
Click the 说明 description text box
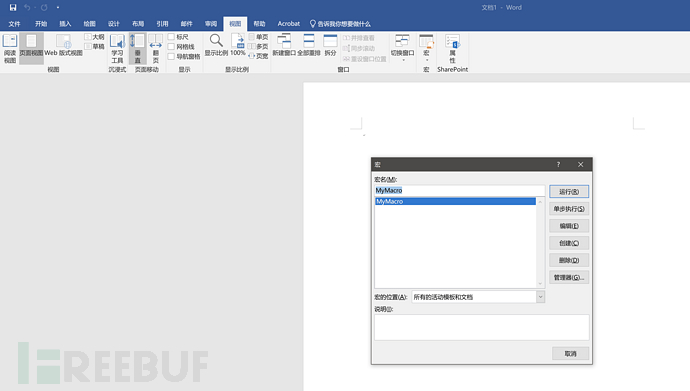pyautogui.click(x=481, y=327)
